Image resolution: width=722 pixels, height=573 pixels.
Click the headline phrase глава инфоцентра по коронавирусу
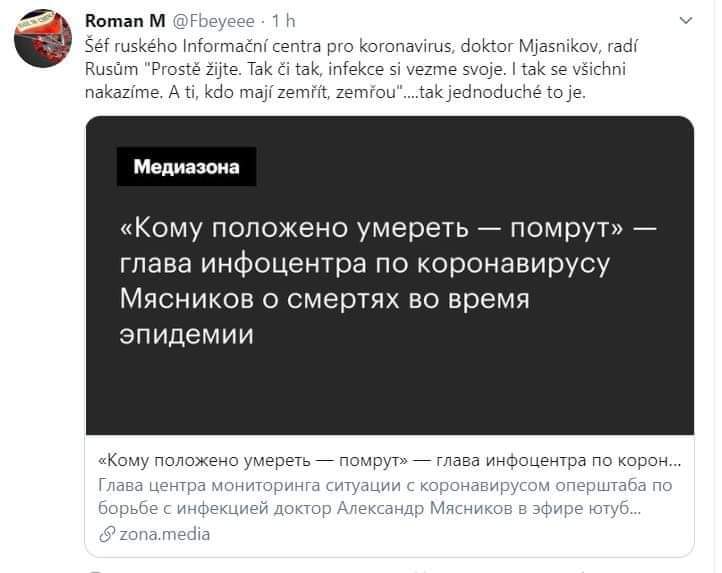pyautogui.click(x=365, y=264)
